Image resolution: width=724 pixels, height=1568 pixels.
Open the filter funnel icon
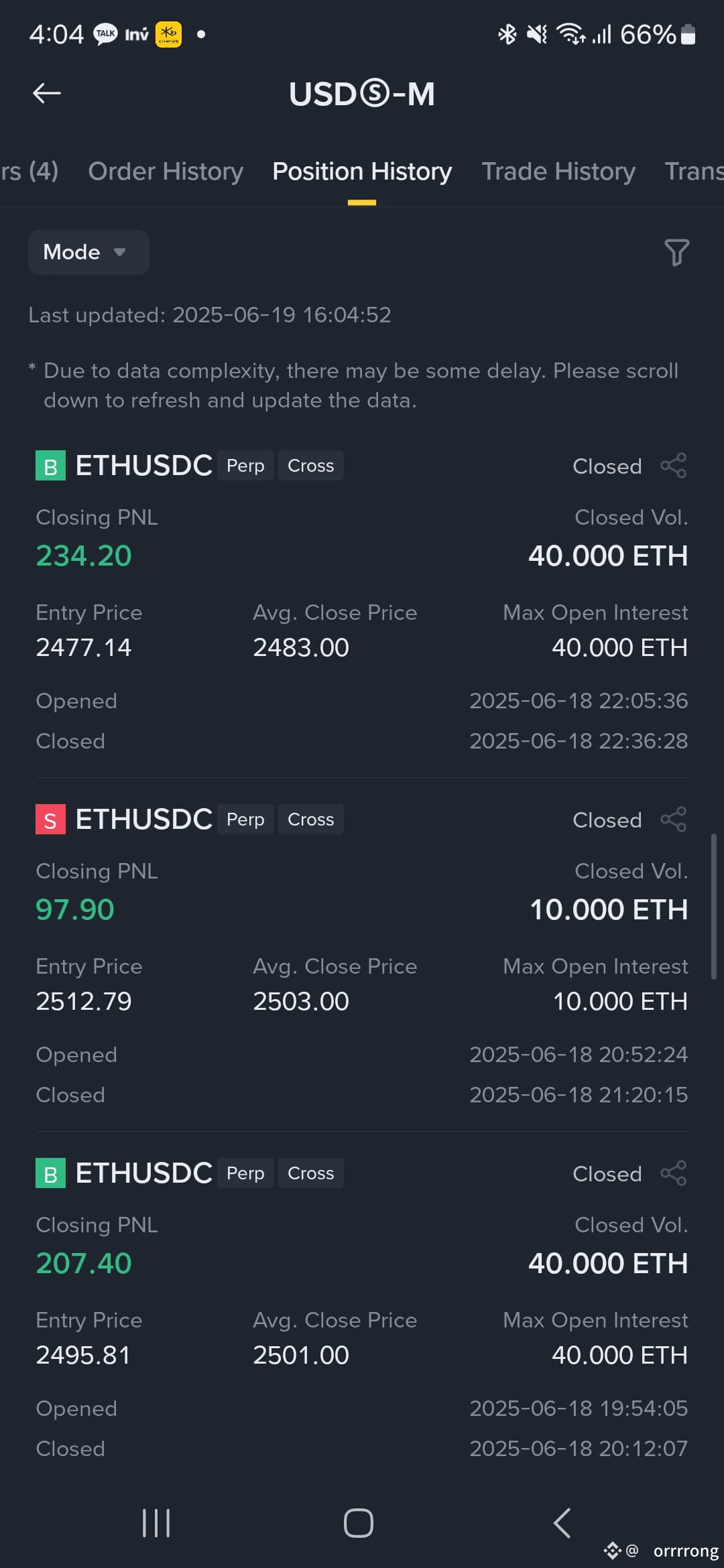click(676, 253)
